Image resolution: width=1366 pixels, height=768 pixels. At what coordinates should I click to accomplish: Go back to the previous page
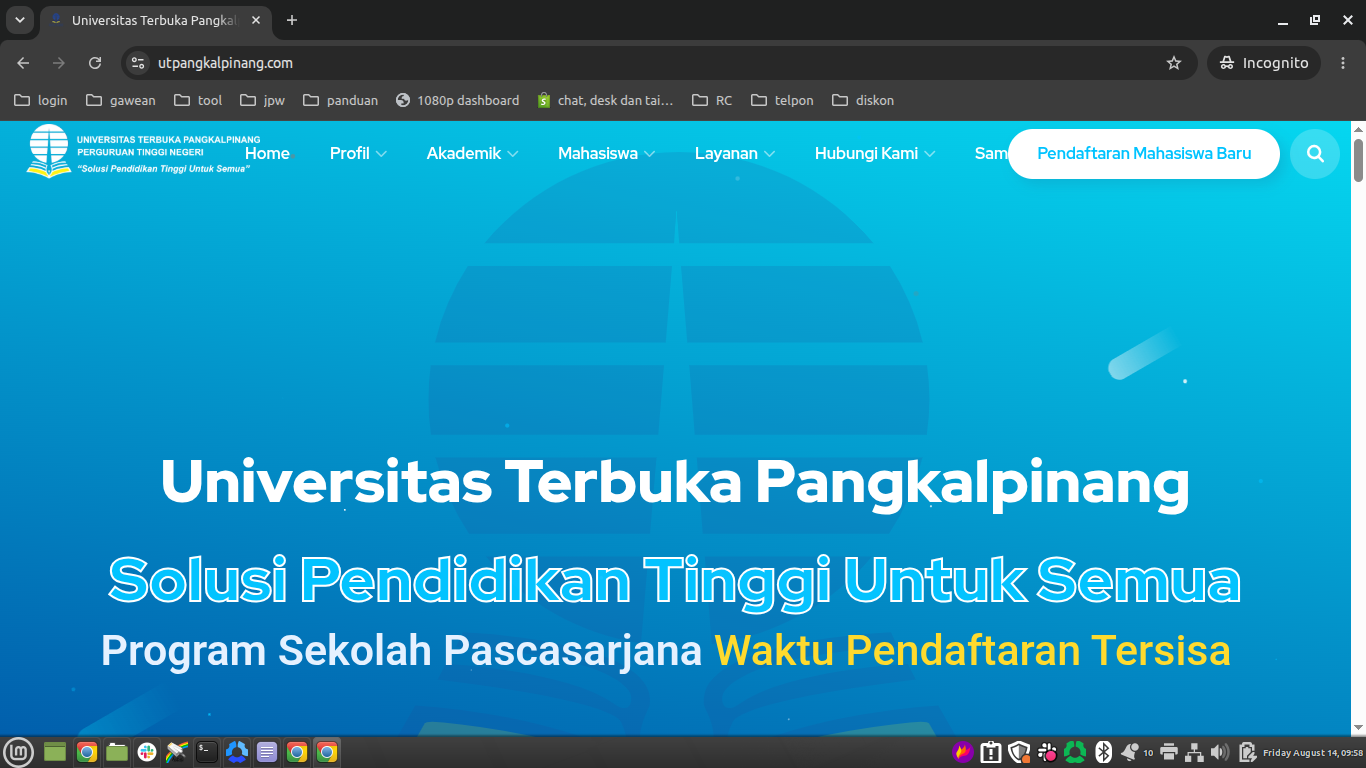(x=23, y=63)
